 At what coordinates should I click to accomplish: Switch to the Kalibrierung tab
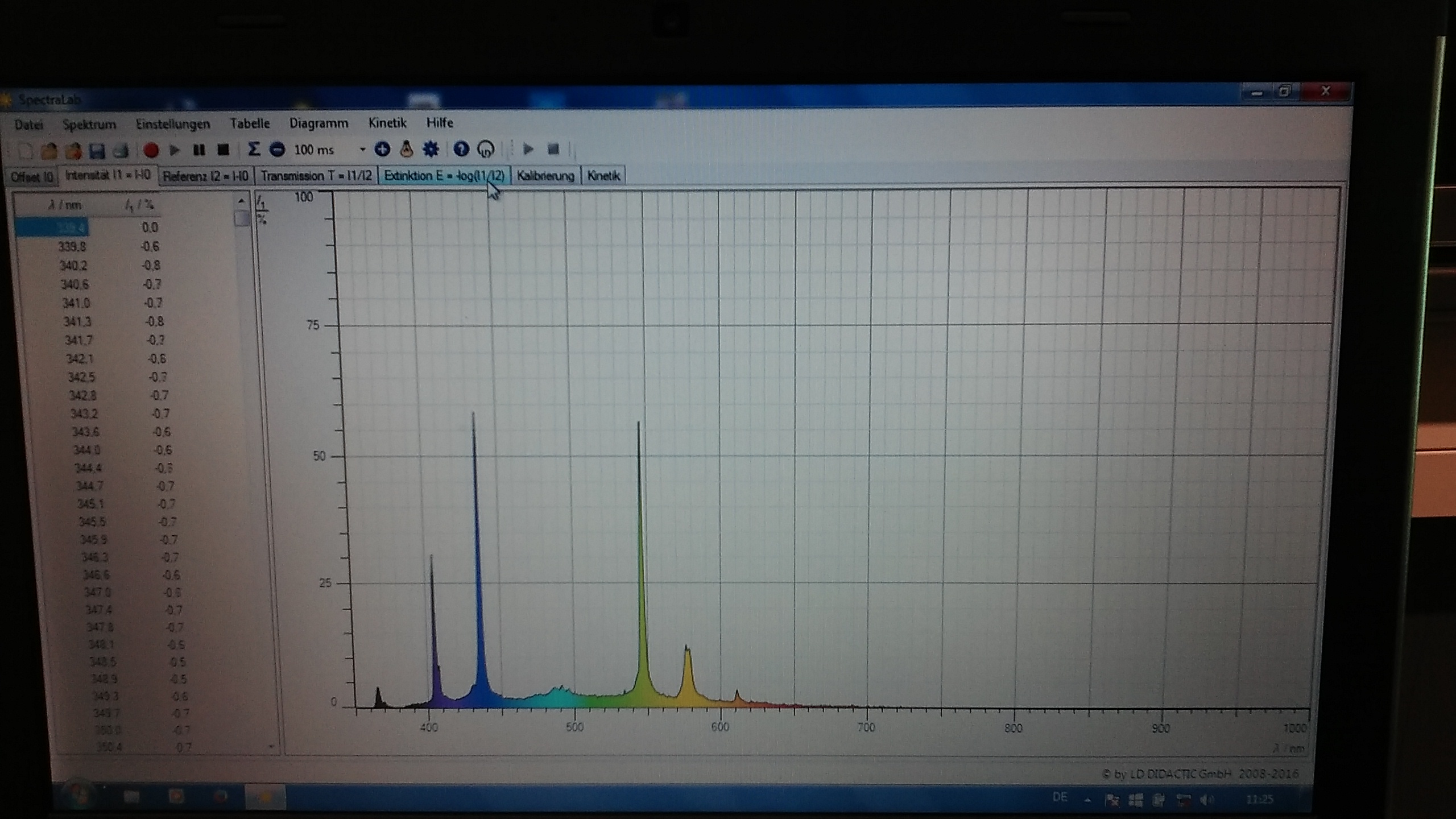coord(545,176)
